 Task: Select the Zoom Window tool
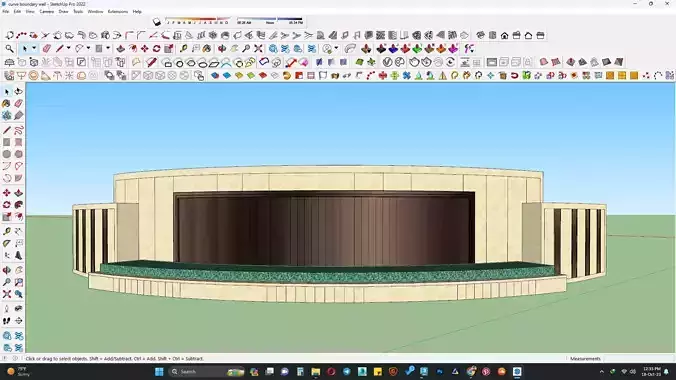click(x=19, y=282)
